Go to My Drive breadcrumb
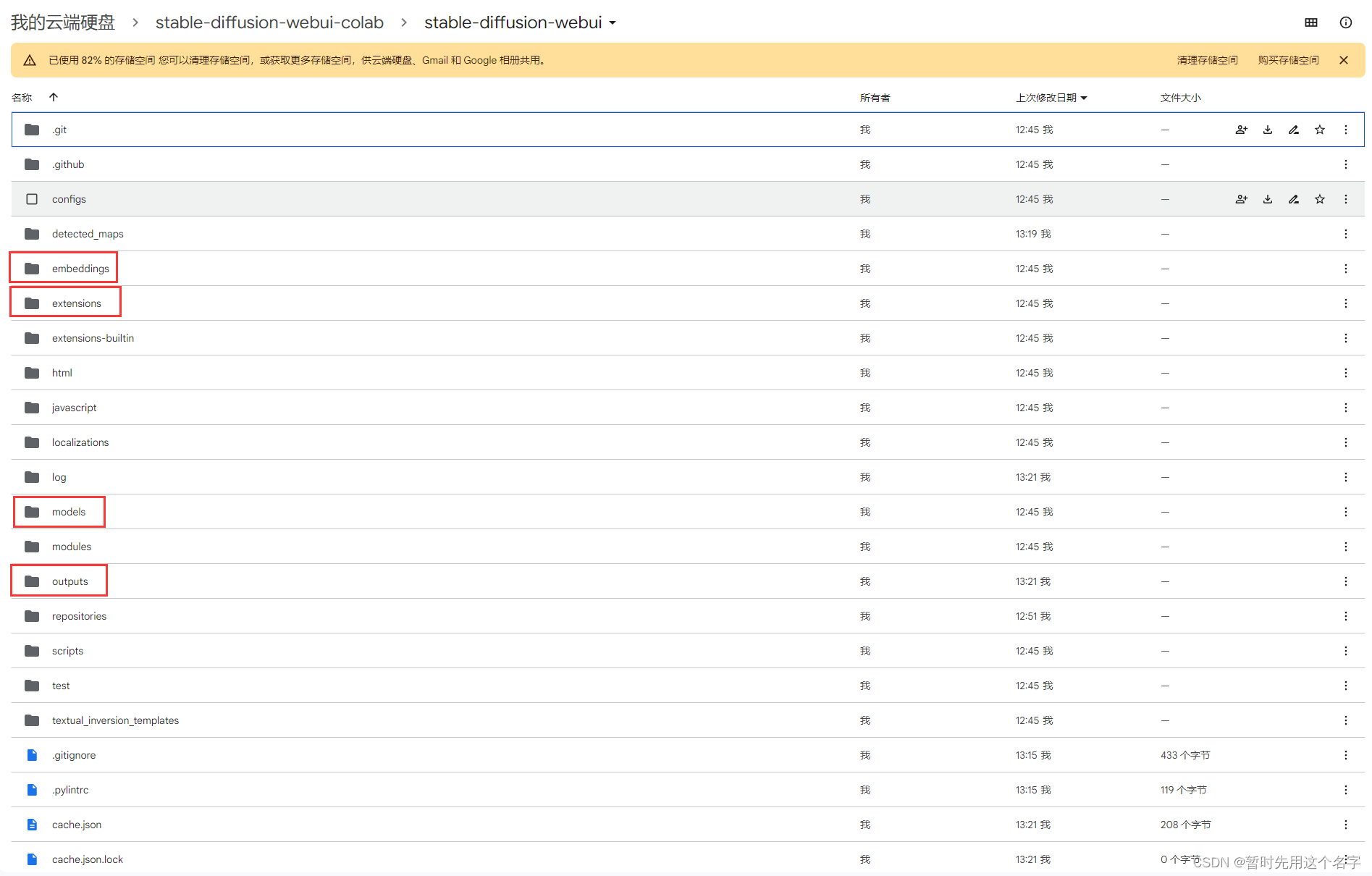1372x876 pixels. point(63,22)
